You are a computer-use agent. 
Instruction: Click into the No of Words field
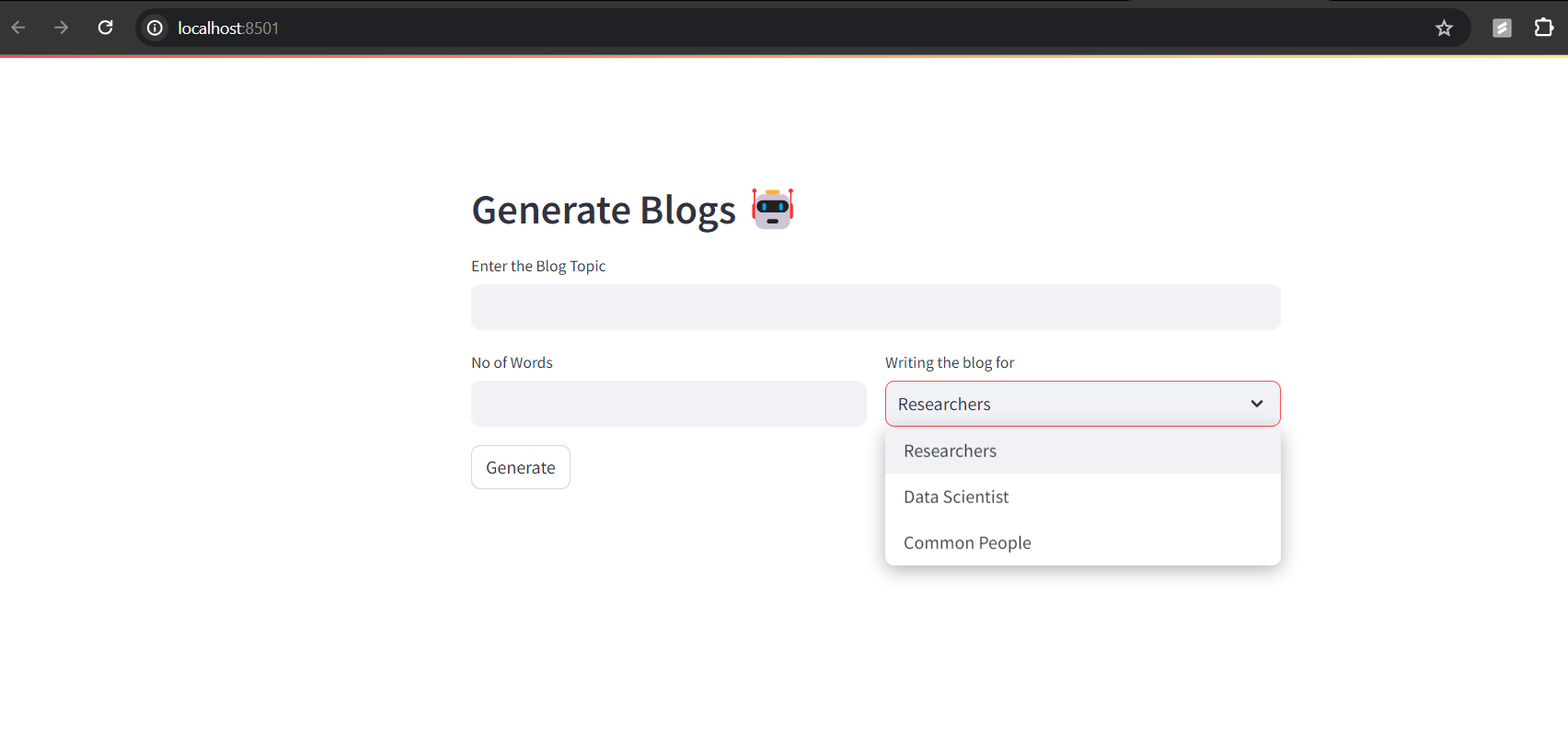[x=668, y=404]
